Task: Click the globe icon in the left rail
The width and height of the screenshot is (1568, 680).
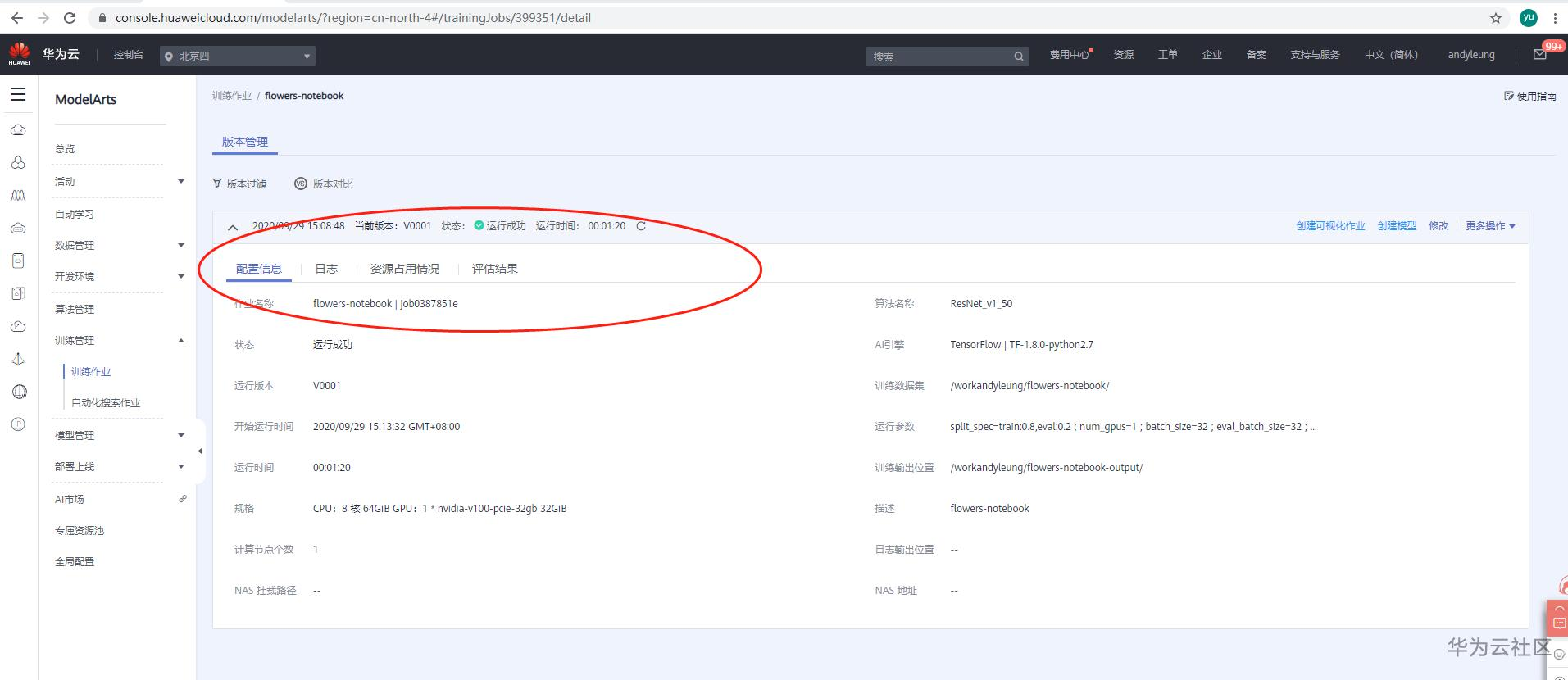Action: tap(19, 392)
